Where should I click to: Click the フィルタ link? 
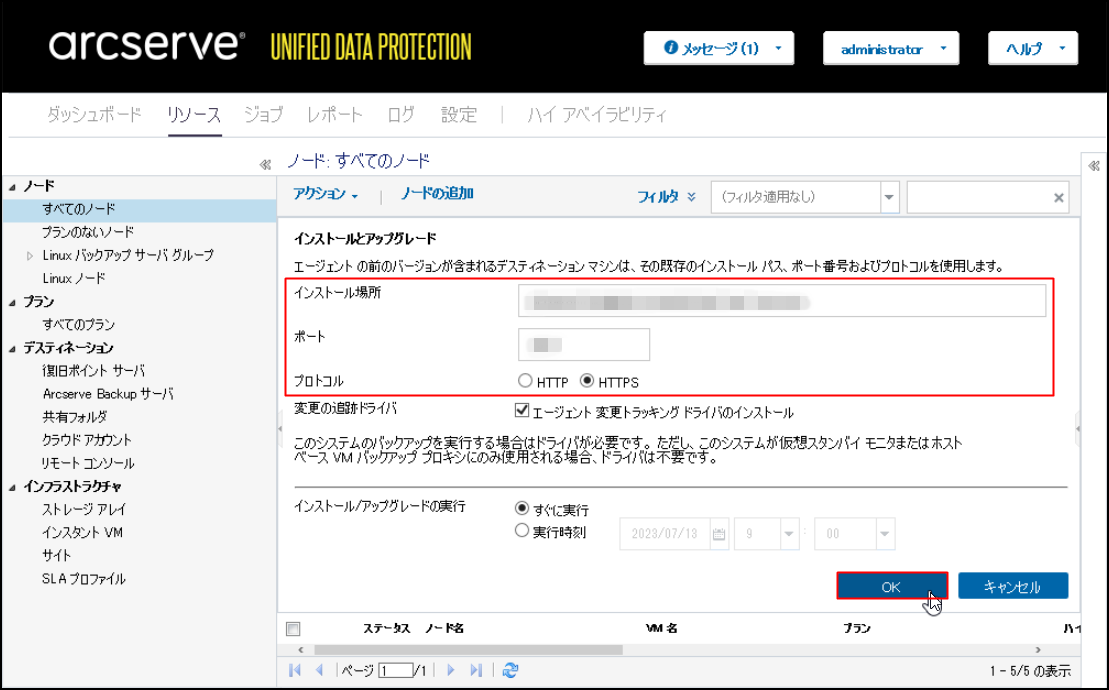658,197
